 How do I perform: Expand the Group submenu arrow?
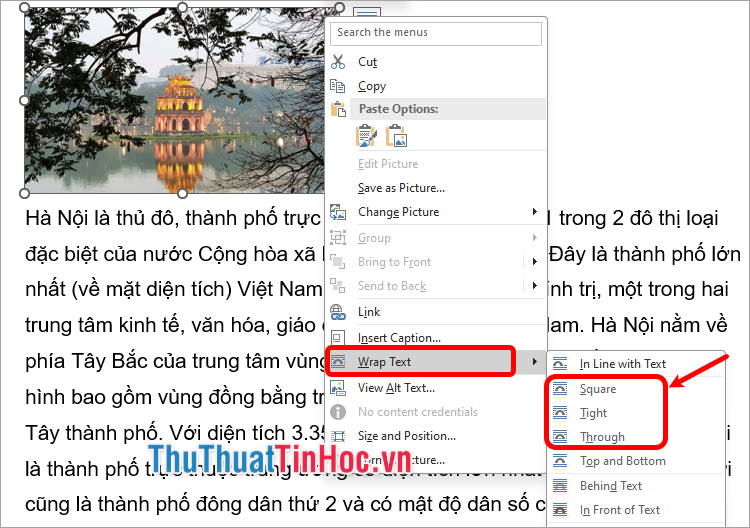click(534, 237)
